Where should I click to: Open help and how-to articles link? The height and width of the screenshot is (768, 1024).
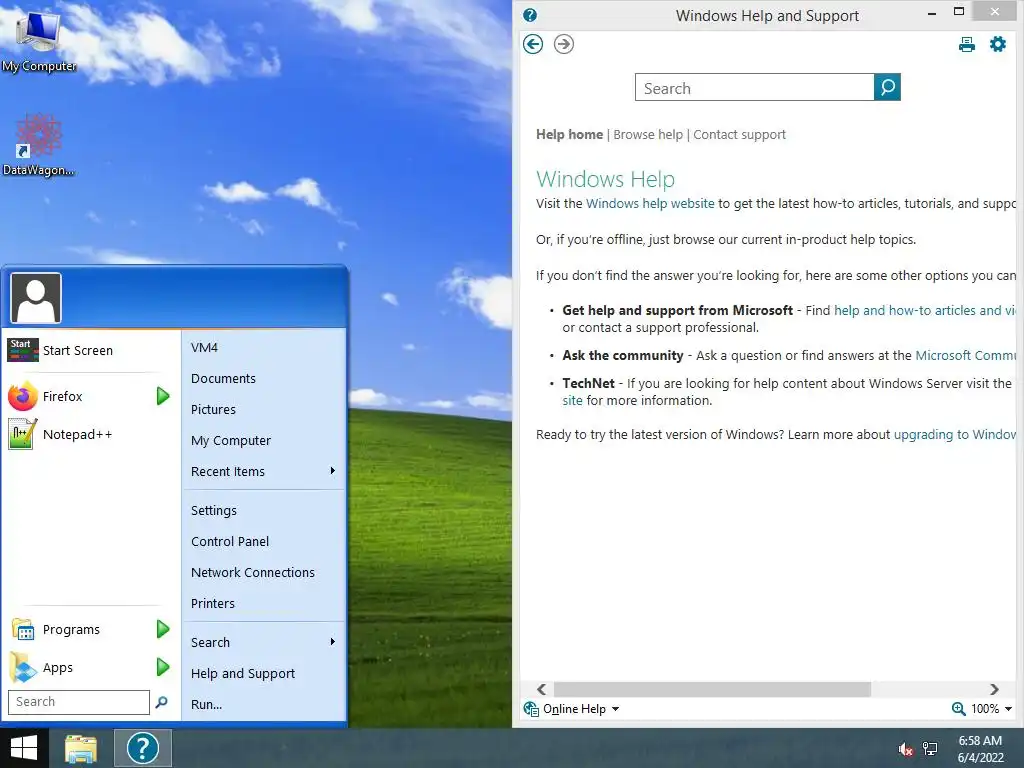(925, 311)
